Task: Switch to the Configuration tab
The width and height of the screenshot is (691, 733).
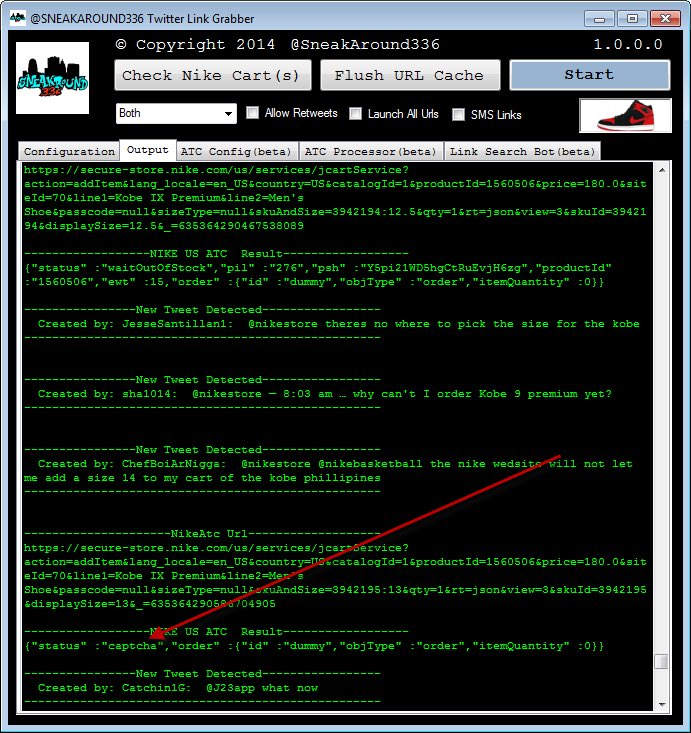Action: 69,151
